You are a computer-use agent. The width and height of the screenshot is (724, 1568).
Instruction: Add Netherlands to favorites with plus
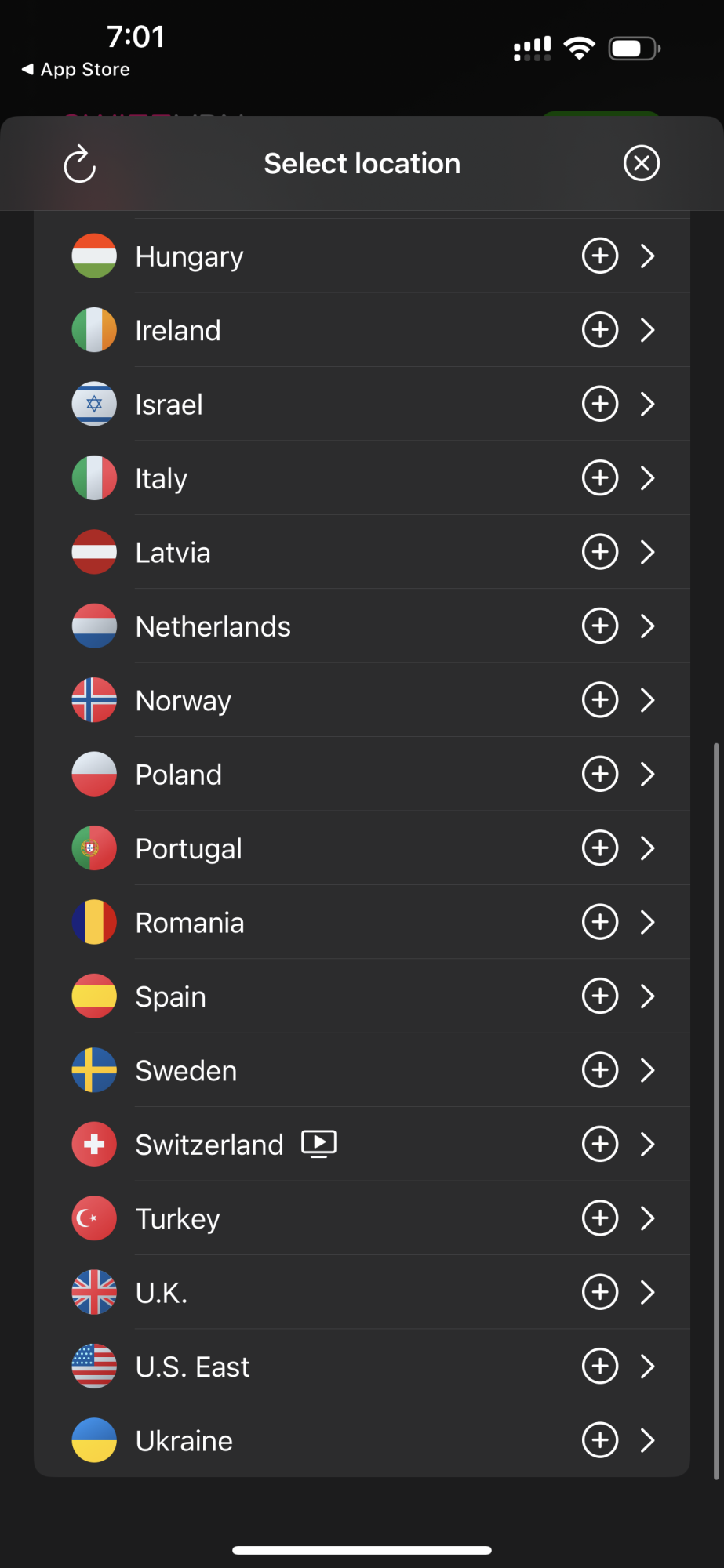point(600,626)
